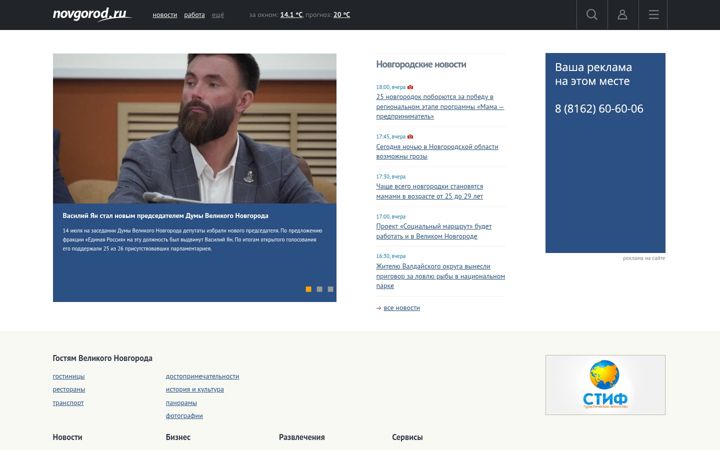Open the «новости» header menu item

pos(165,15)
